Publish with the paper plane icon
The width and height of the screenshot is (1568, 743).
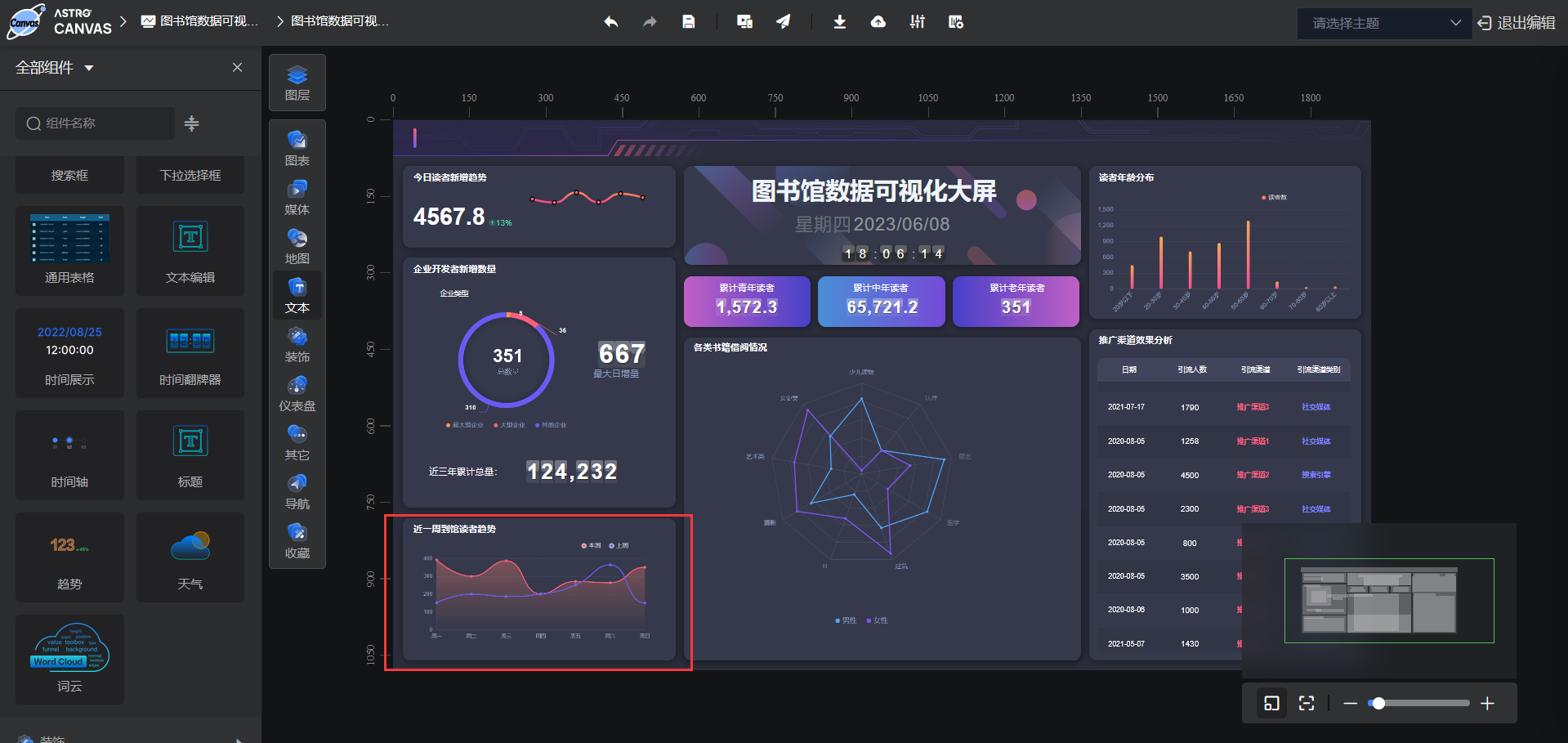click(x=784, y=22)
